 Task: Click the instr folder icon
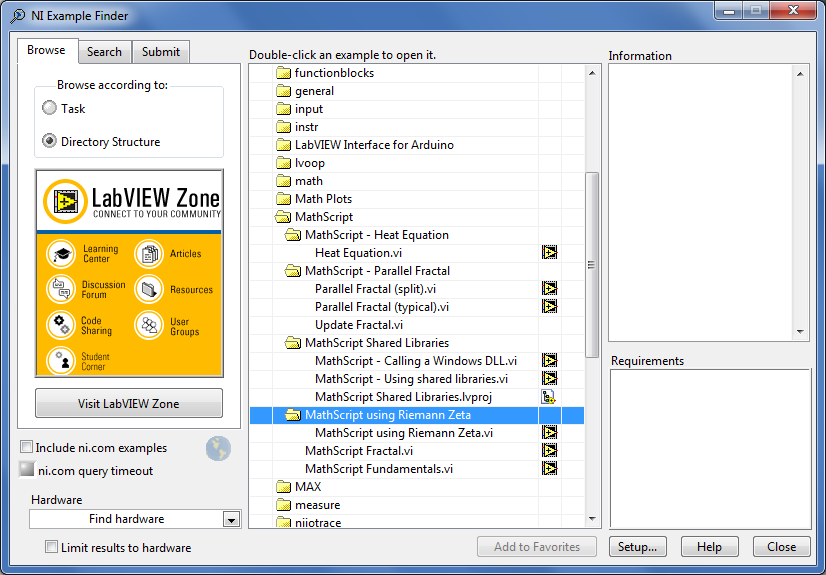[x=283, y=127]
